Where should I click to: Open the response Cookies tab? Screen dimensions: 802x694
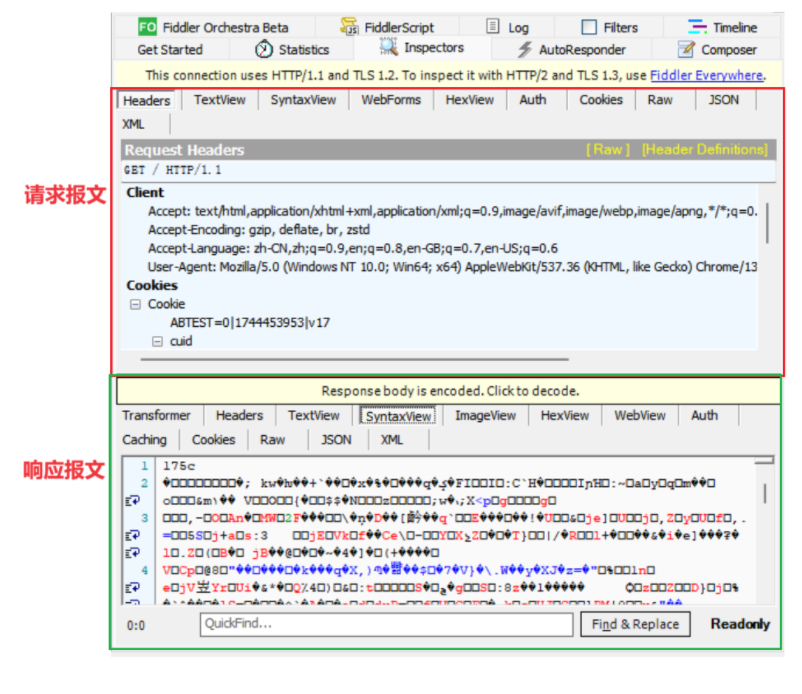(214, 440)
